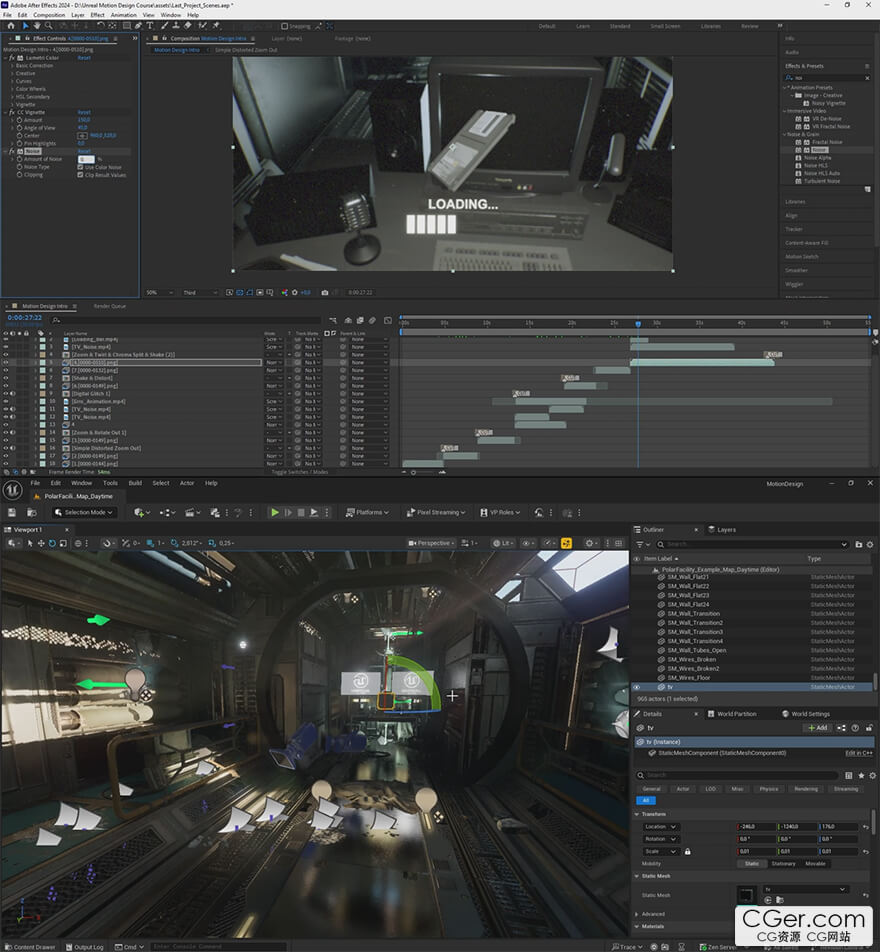The width and height of the screenshot is (880, 952).
Task: Enable the Snapping checkbox
Action: click(x=283, y=26)
